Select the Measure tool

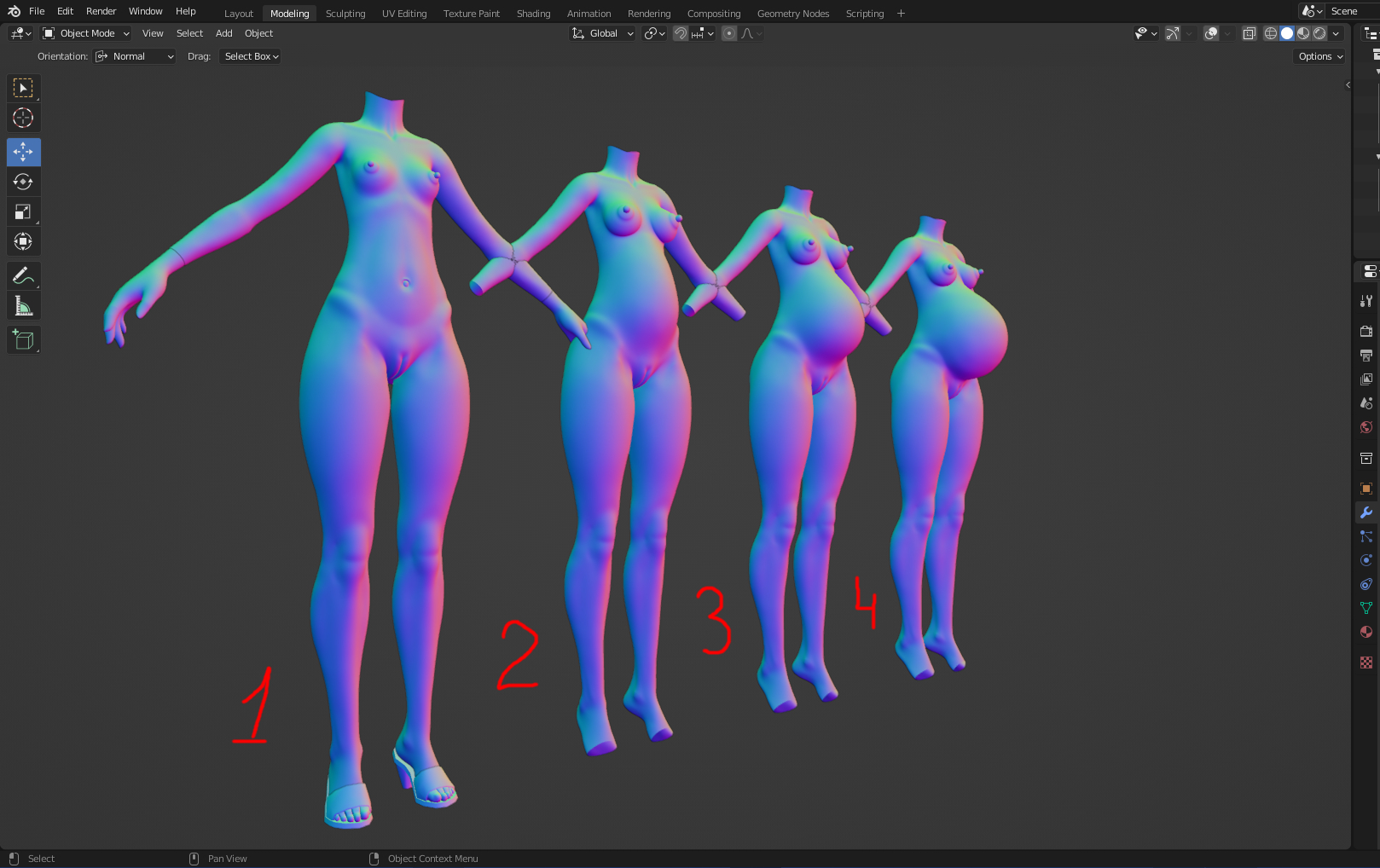[x=23, y=306]
